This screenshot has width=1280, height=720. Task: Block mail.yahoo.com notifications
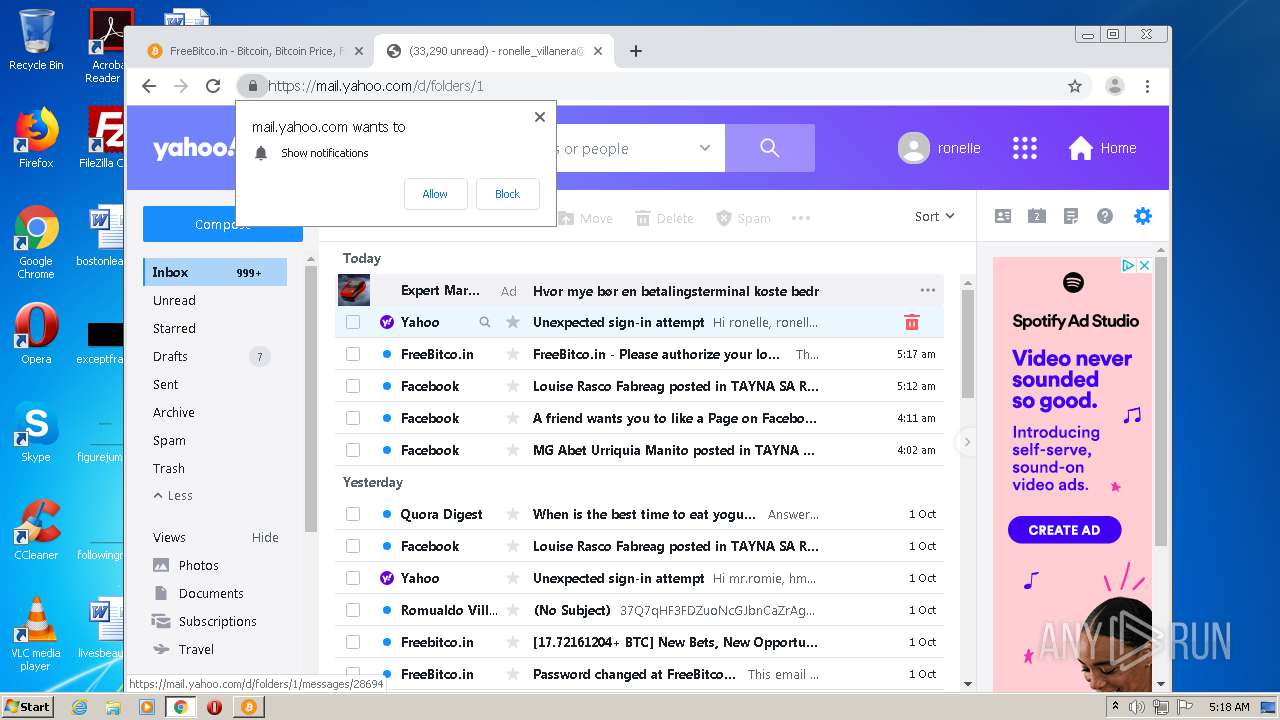(x=507, y=194)
